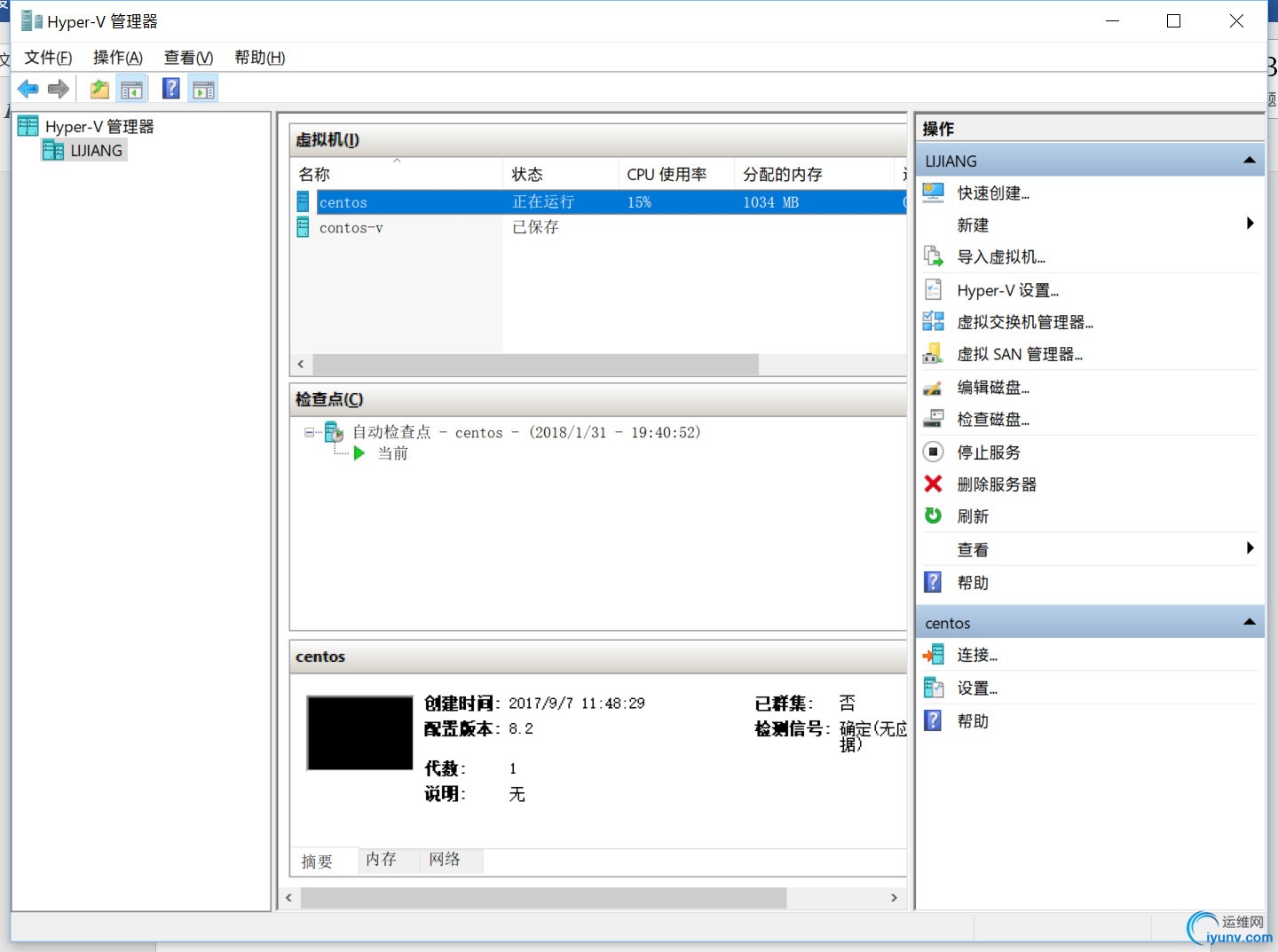Click the Forward arrow toolbar icon
This screenshot has height=952, width=1278.
[59, 89]
